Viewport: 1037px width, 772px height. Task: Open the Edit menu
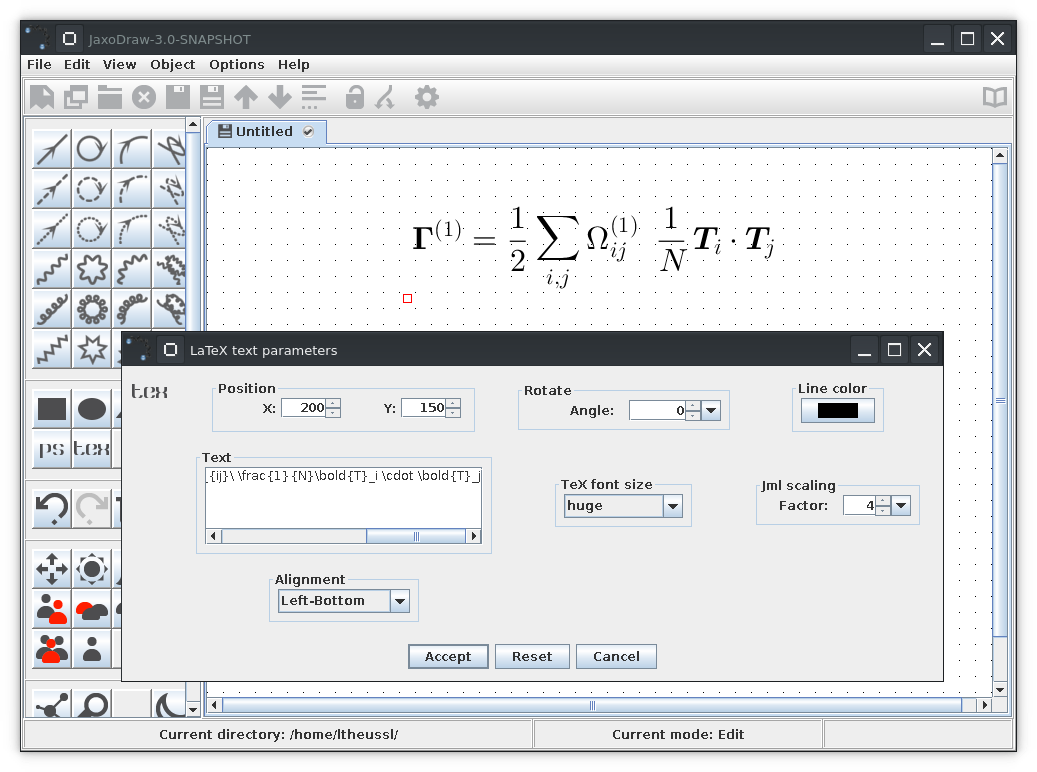click(77, 64)
